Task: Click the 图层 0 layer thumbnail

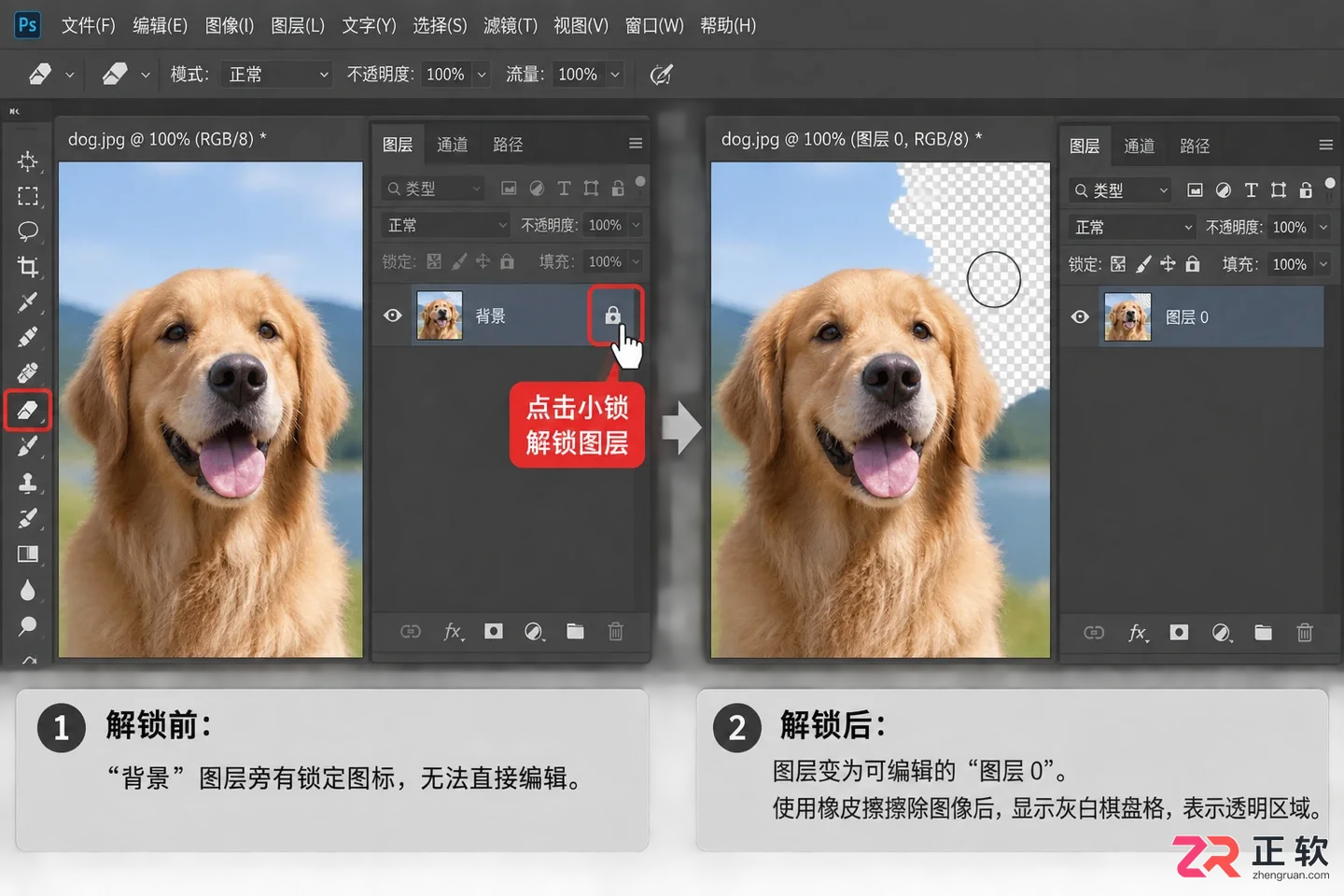Action: (1127, 316)
